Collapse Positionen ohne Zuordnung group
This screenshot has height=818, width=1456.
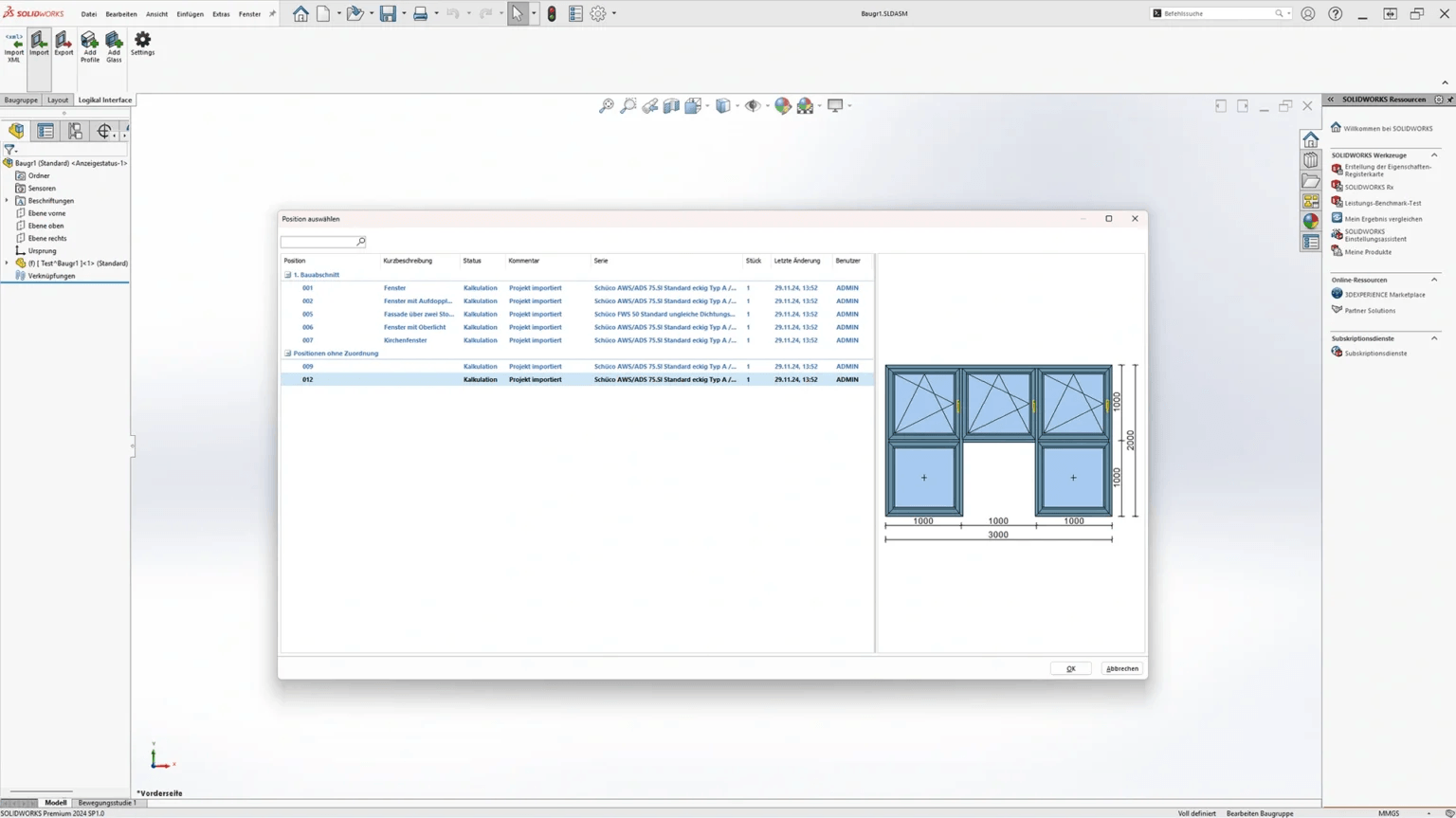pyautogui.click(x=288, y=354)
